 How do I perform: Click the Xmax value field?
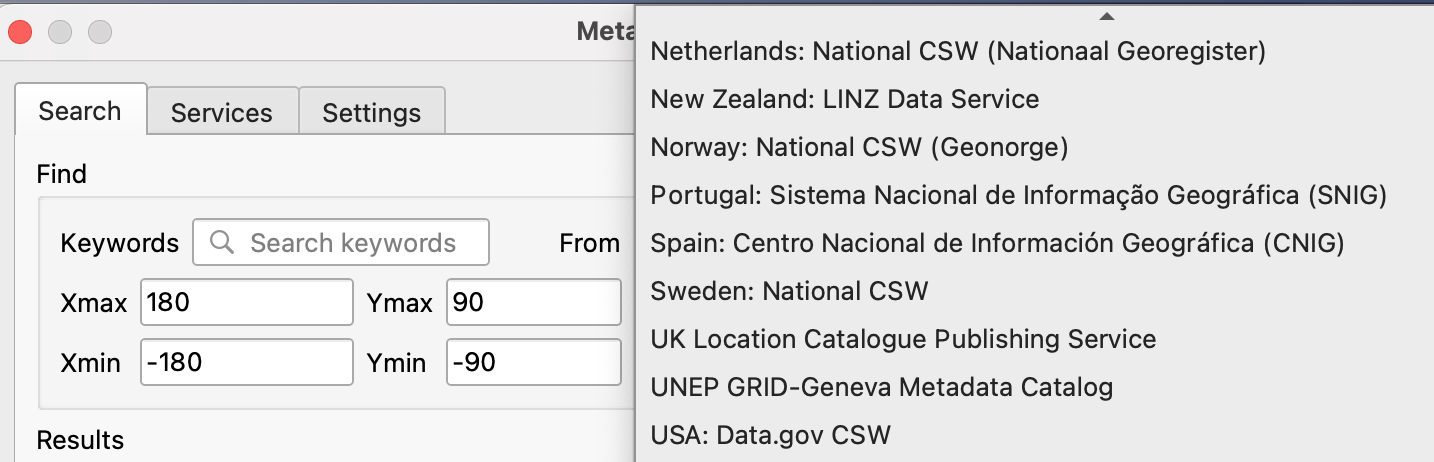tap(247, 302)
